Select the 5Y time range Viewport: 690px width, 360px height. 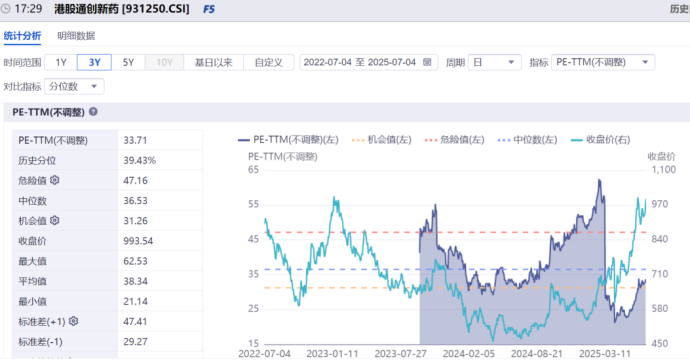(x=128, y=62)
